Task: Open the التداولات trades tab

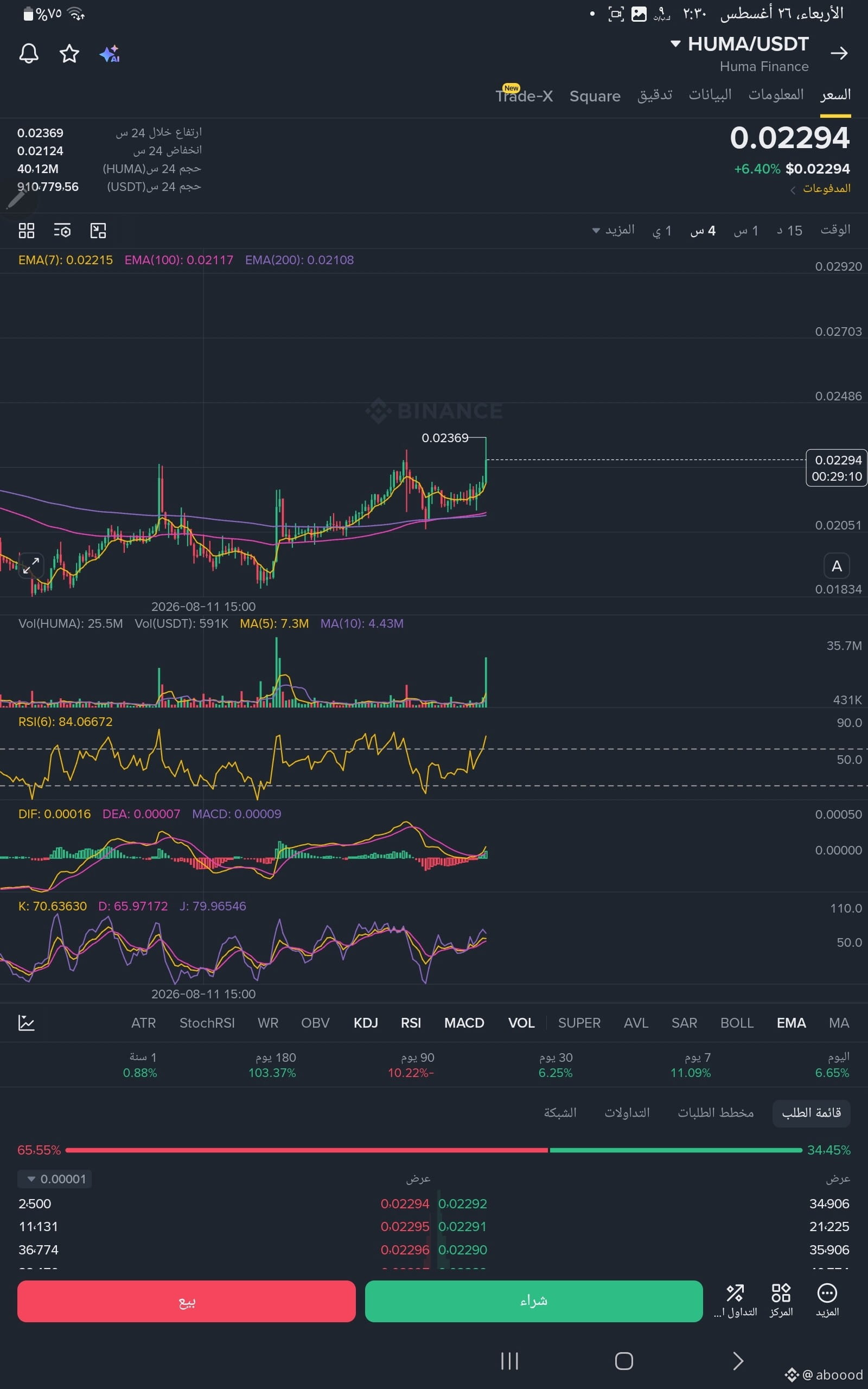Action: pyautogui.click(x=627, y=1113)
